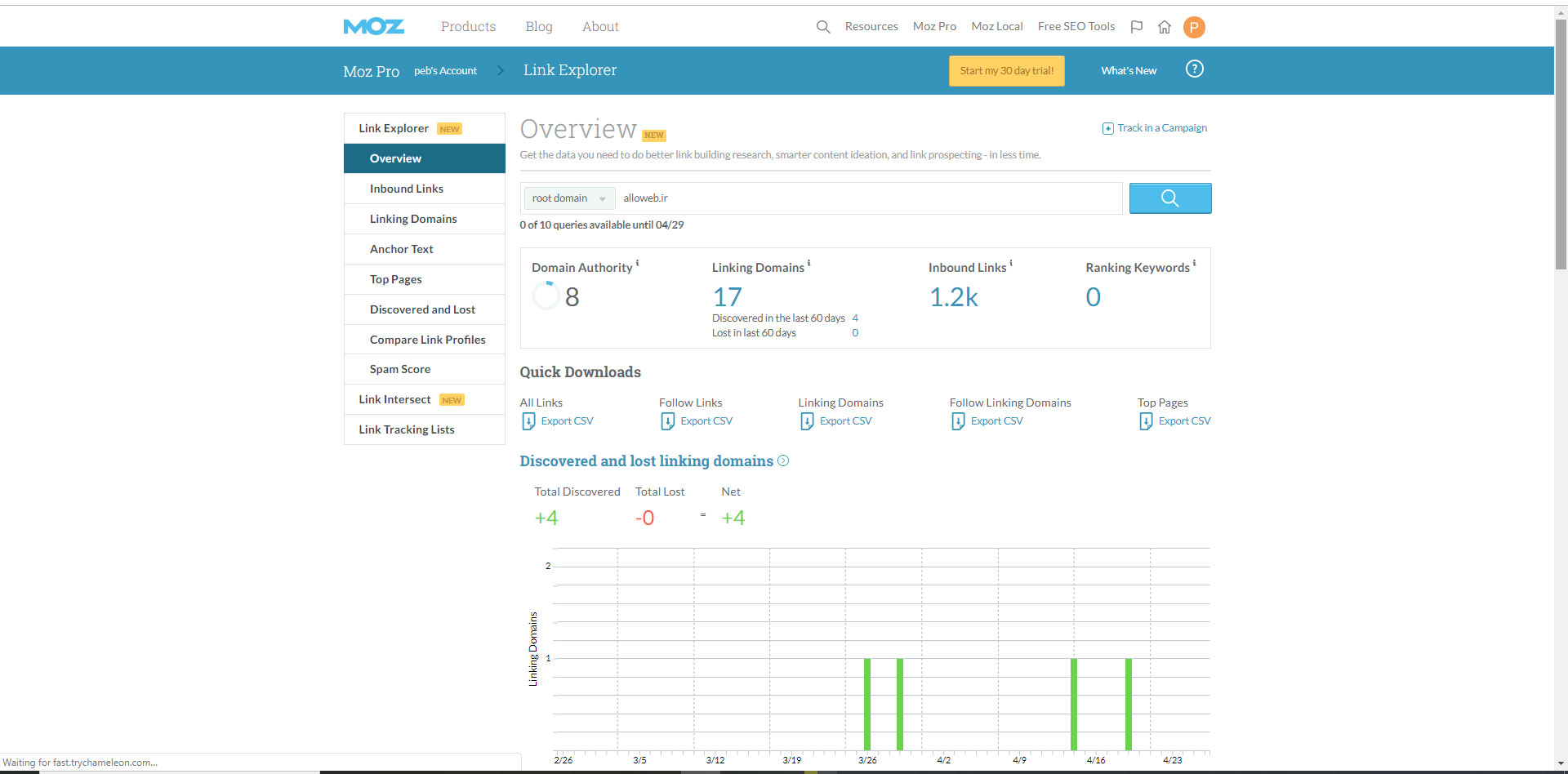Viewport: 1568px width, 774px height.
Task: Open the root domain dropdown
Action: coord(569,198)
